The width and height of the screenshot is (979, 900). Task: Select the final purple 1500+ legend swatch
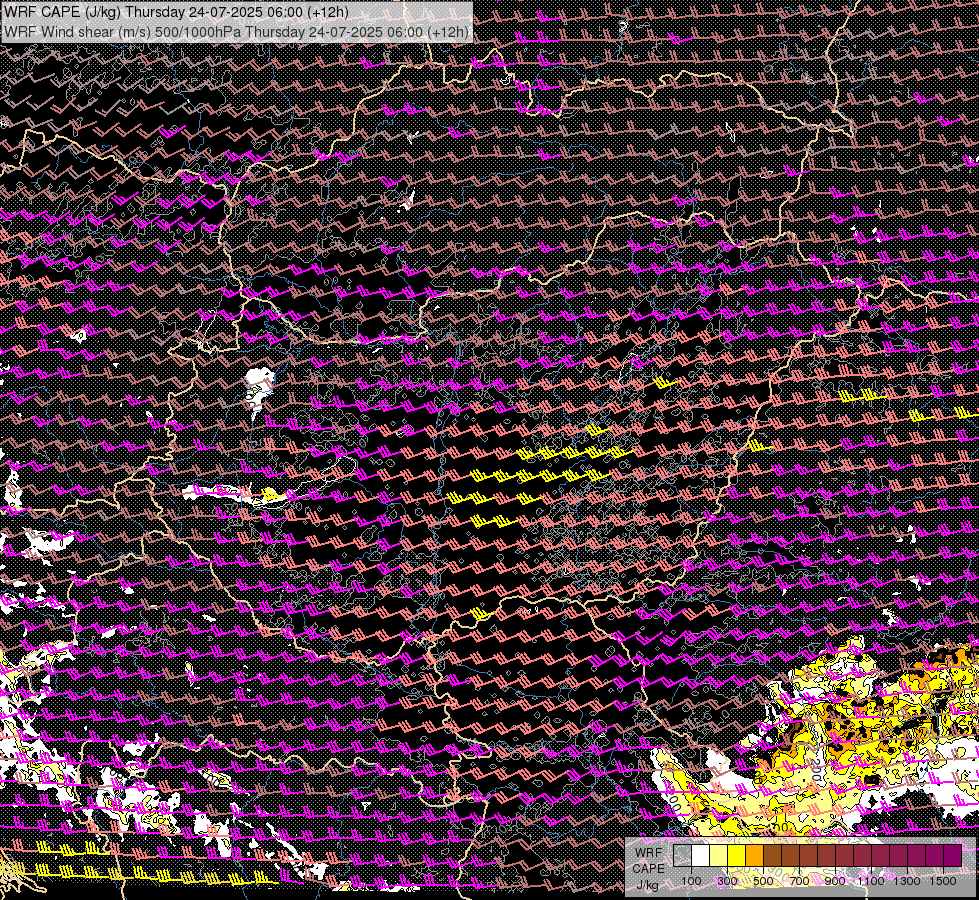[952, 855]
